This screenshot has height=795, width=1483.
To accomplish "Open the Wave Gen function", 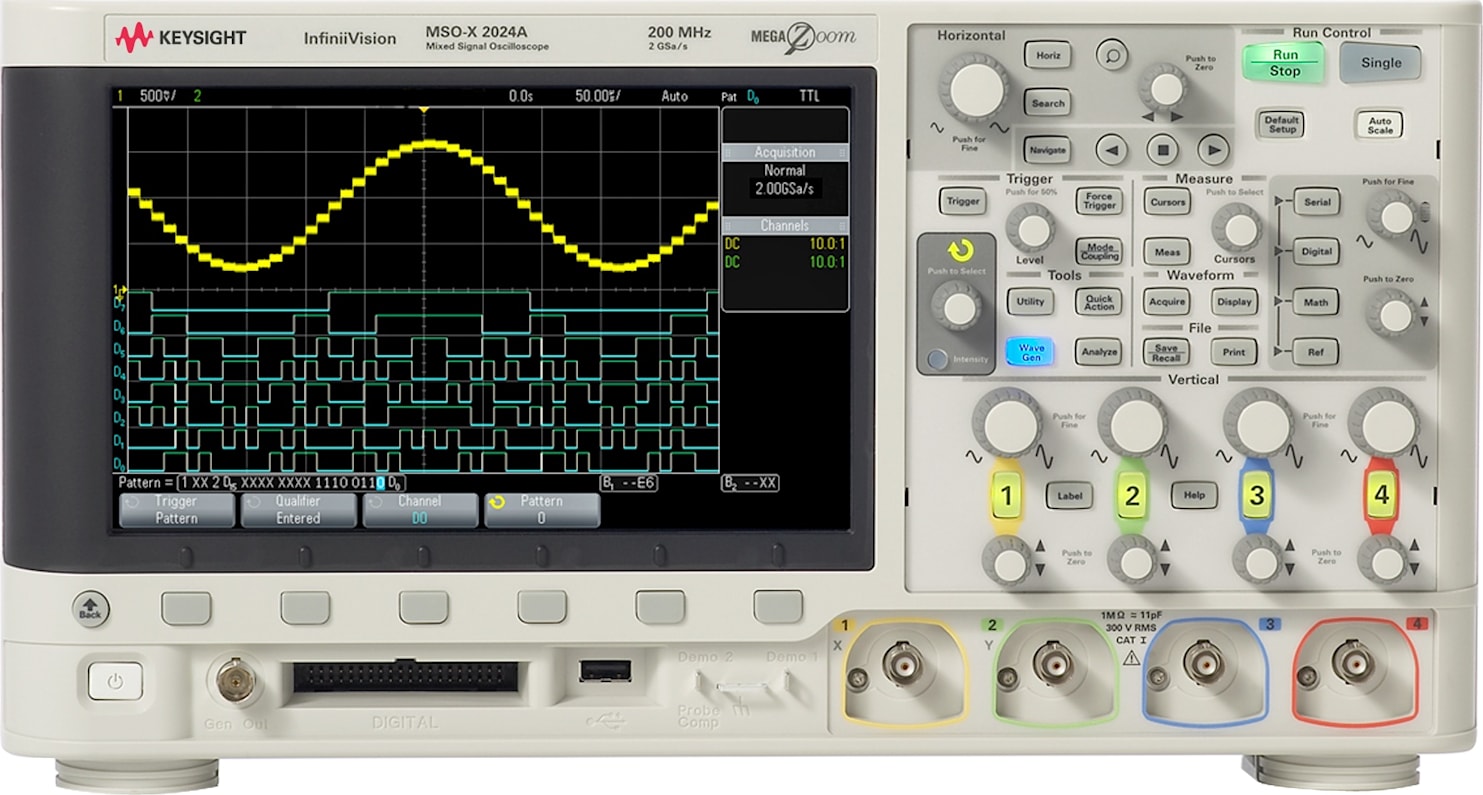I will tap(1030, 352).
